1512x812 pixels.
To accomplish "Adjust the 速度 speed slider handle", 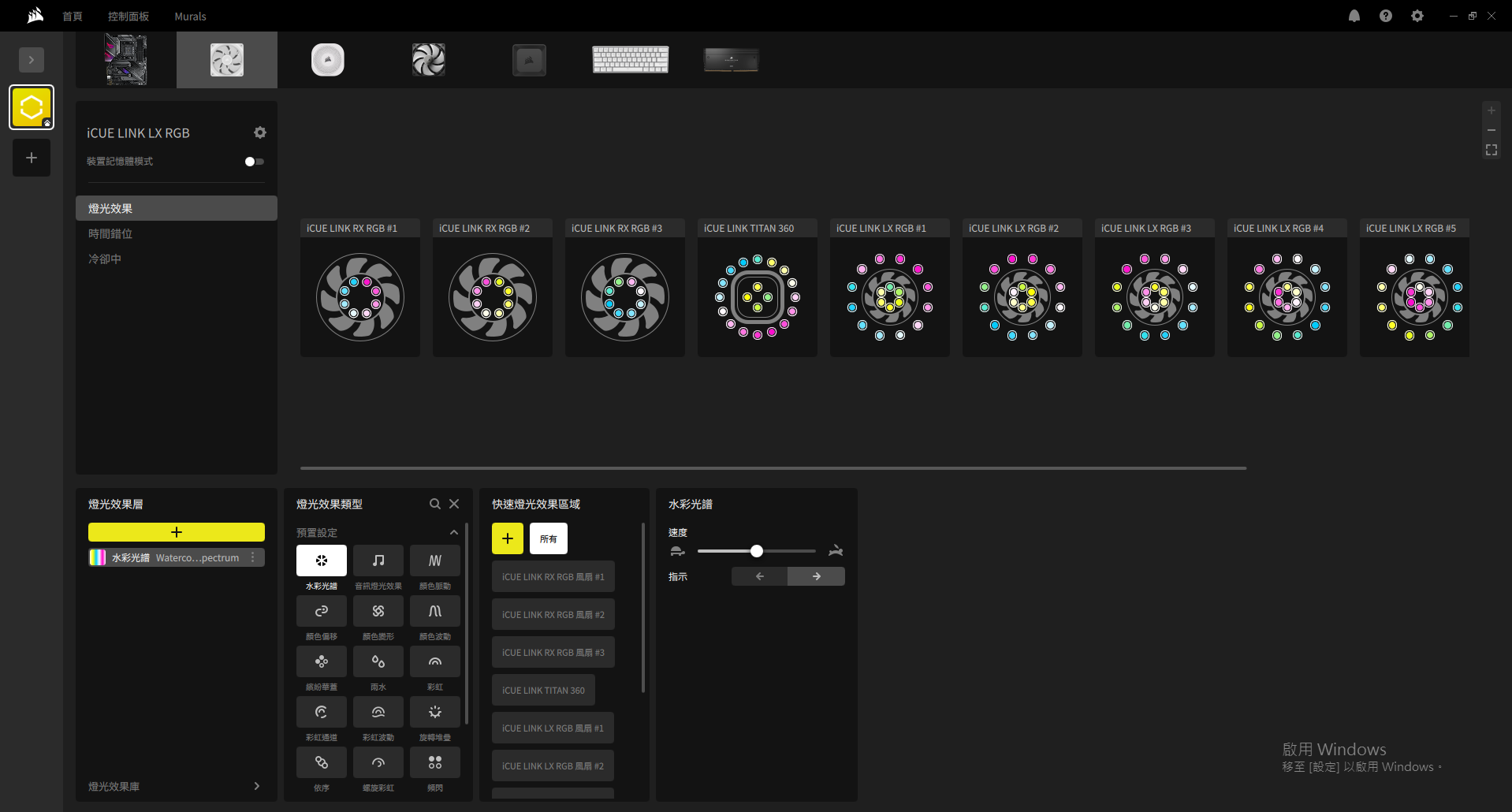I will pos(757,551).
